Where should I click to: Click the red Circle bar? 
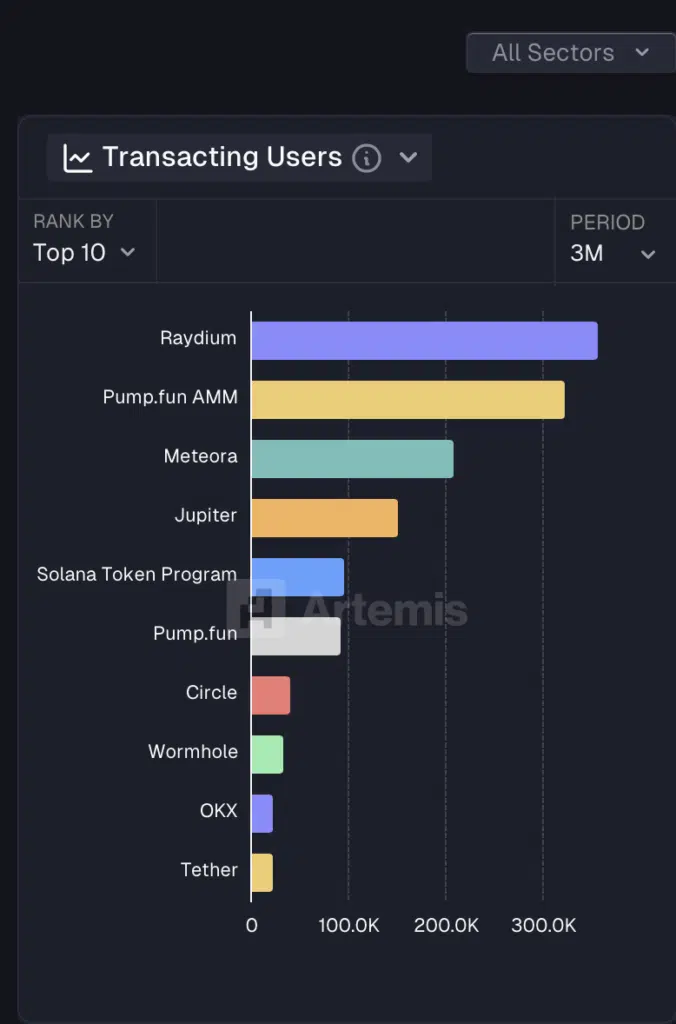coord(271,695)
